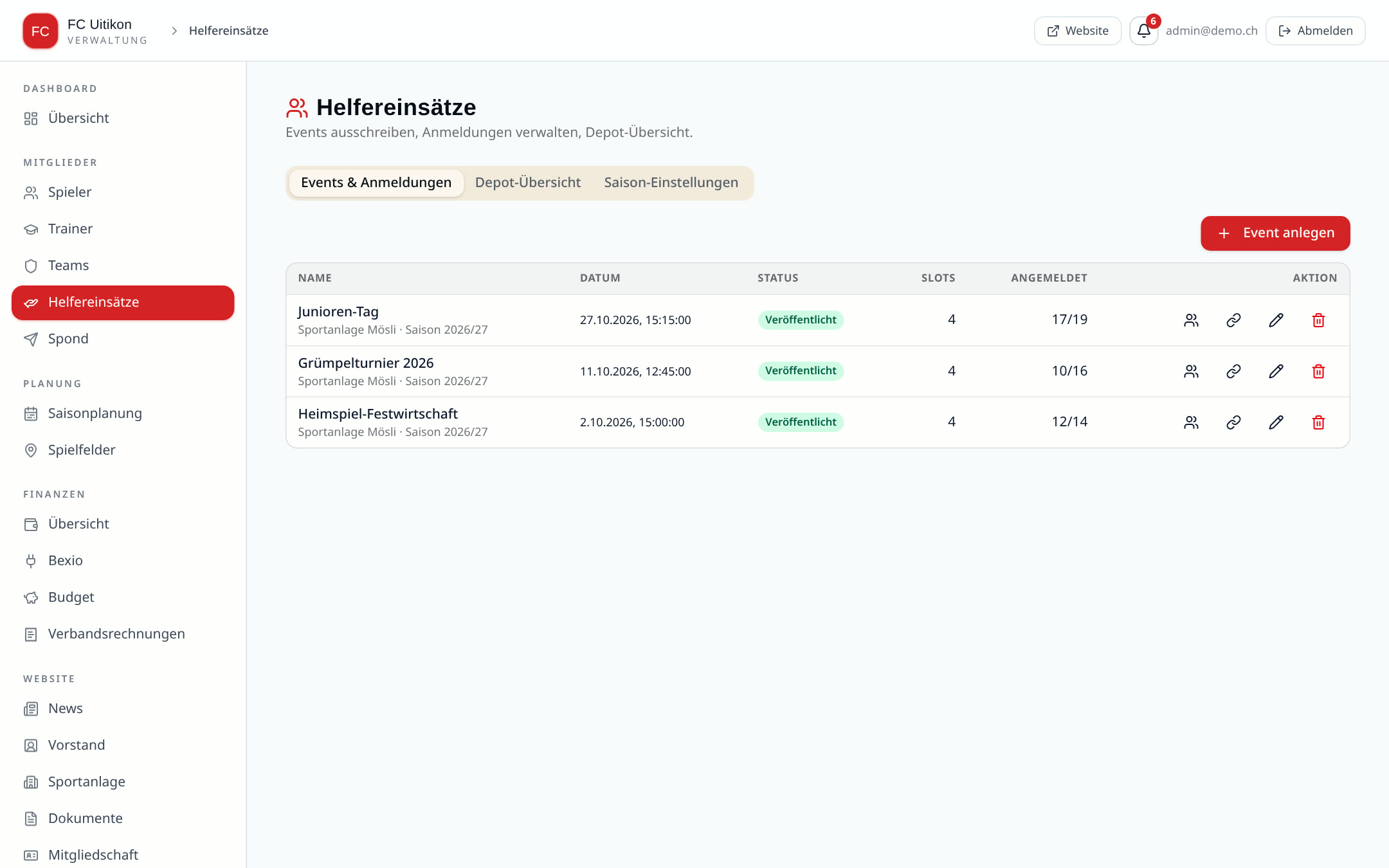Open Saisonplanung in sidebar
Screen dimensions: 1389x868
pyautogui.click(x=123, y=413)
